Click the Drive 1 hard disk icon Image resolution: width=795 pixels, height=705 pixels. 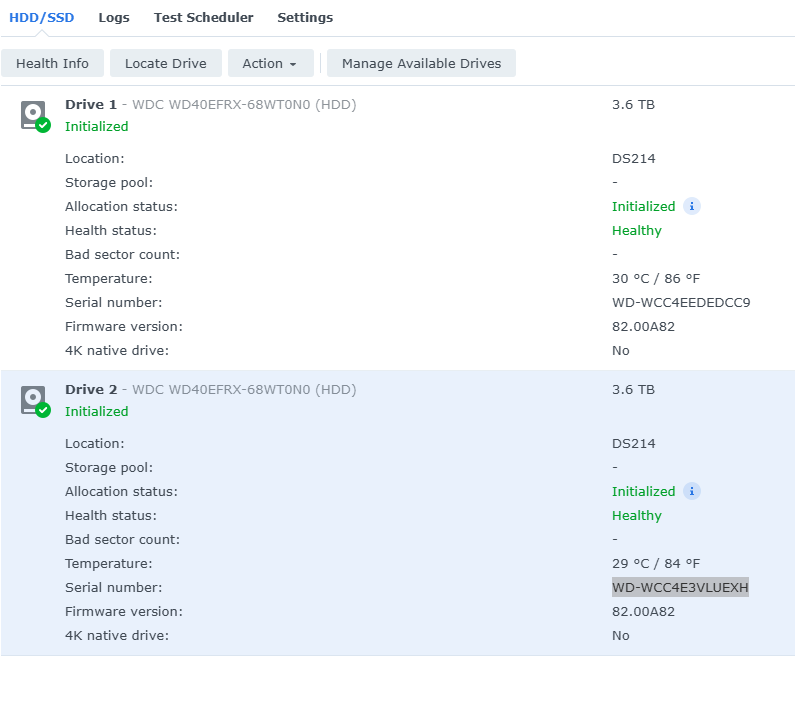(34, 115)
